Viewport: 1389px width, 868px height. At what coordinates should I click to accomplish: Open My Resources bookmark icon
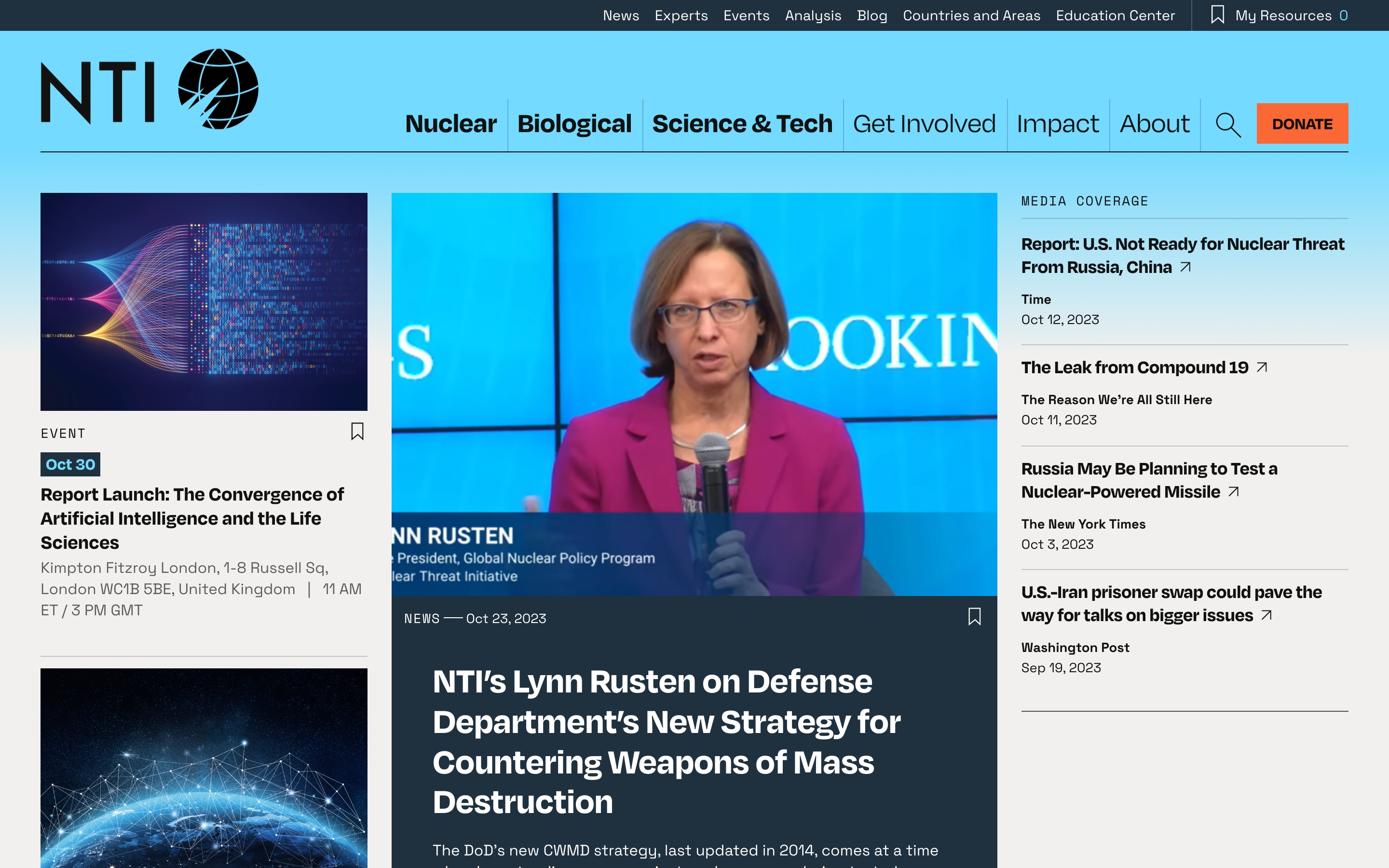(x=1217, y=15)
